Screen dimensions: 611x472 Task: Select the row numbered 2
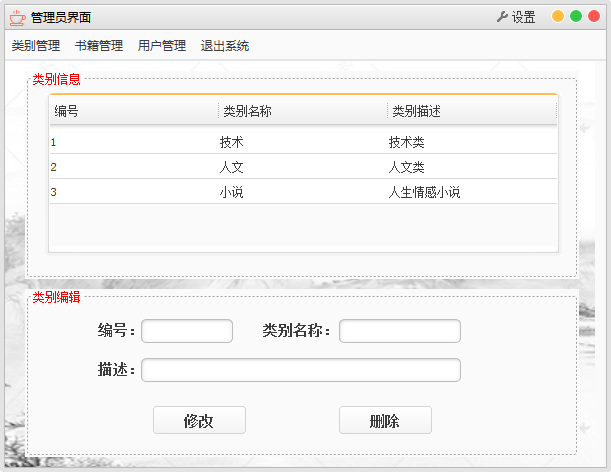(303, 167)
